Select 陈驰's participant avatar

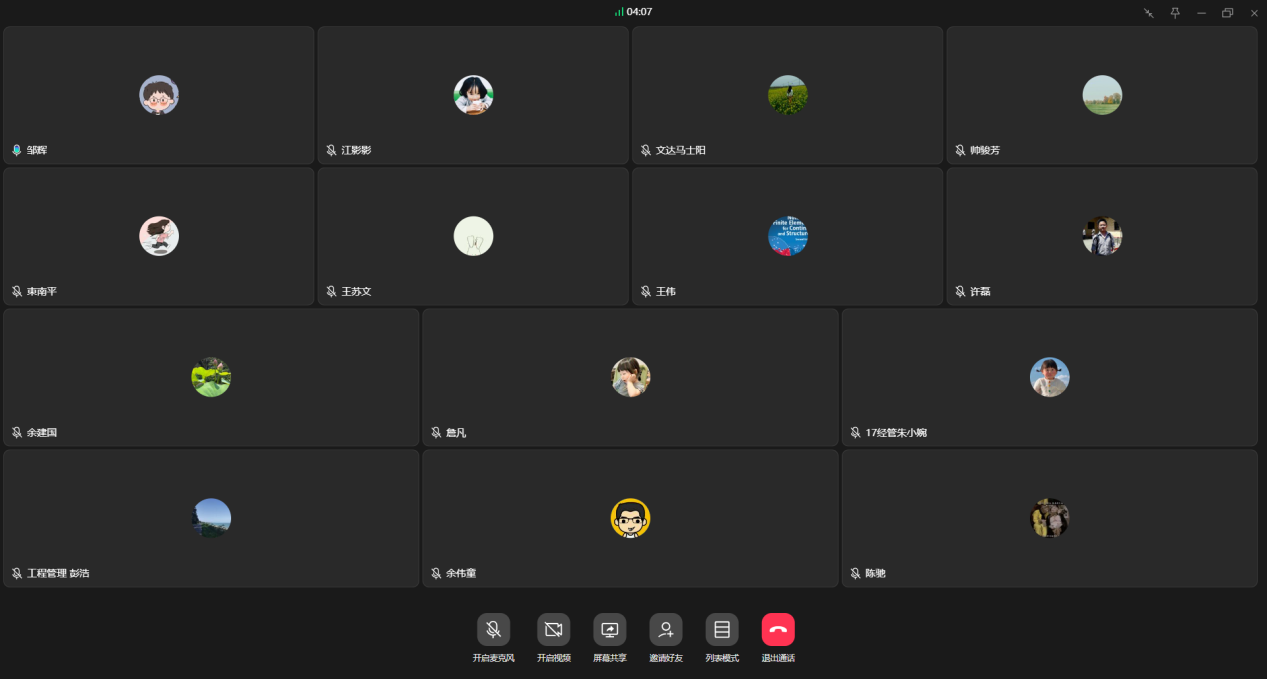pyautogui.click(x=1049, y=518)
